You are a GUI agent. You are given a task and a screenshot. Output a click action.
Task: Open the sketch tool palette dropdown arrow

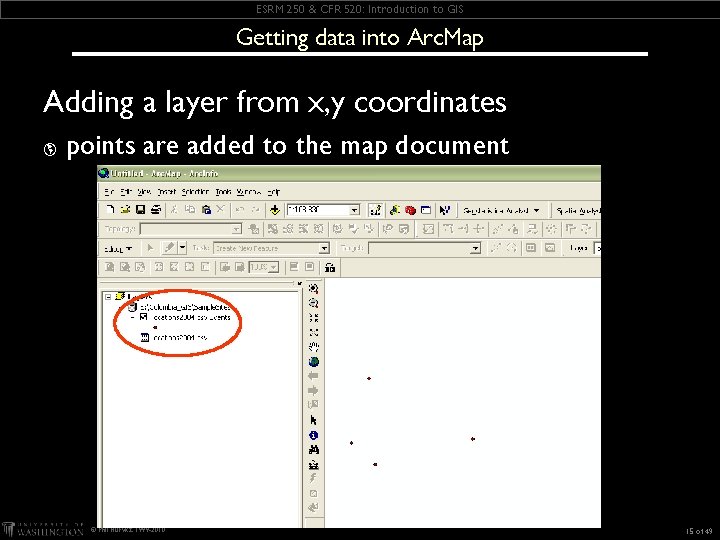click(x=182, y=248)
